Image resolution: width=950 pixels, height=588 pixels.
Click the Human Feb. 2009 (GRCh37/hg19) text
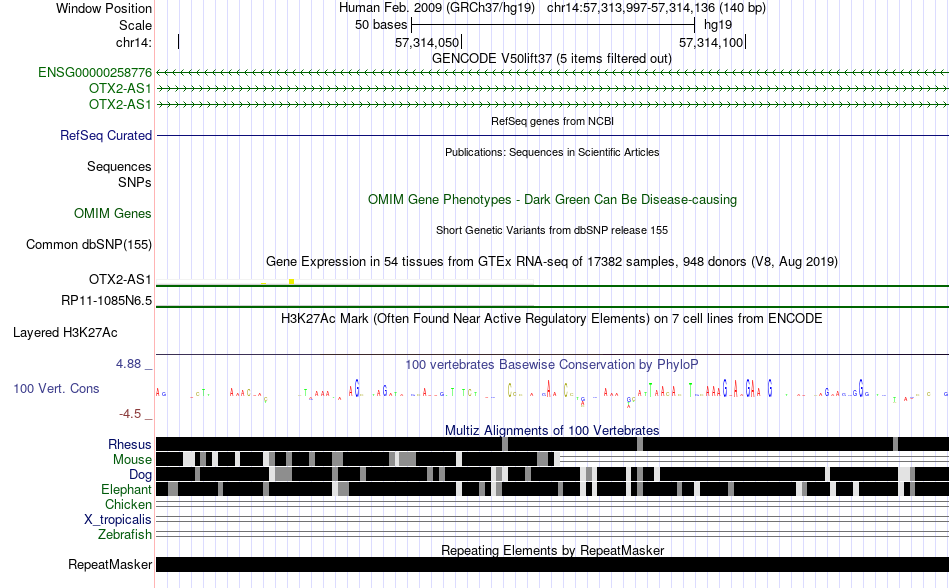(x=437, y=8)
